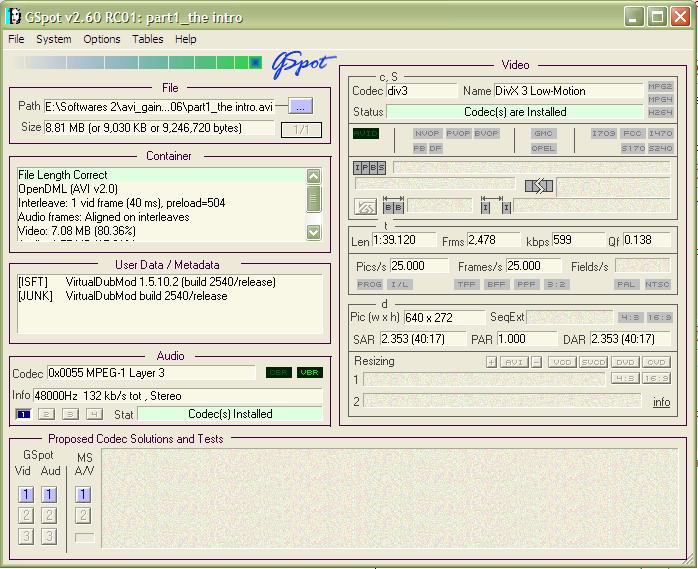This screenshot has width=698, height=569.
Task: Click the analysis progress bar
Action: (138, 63)
